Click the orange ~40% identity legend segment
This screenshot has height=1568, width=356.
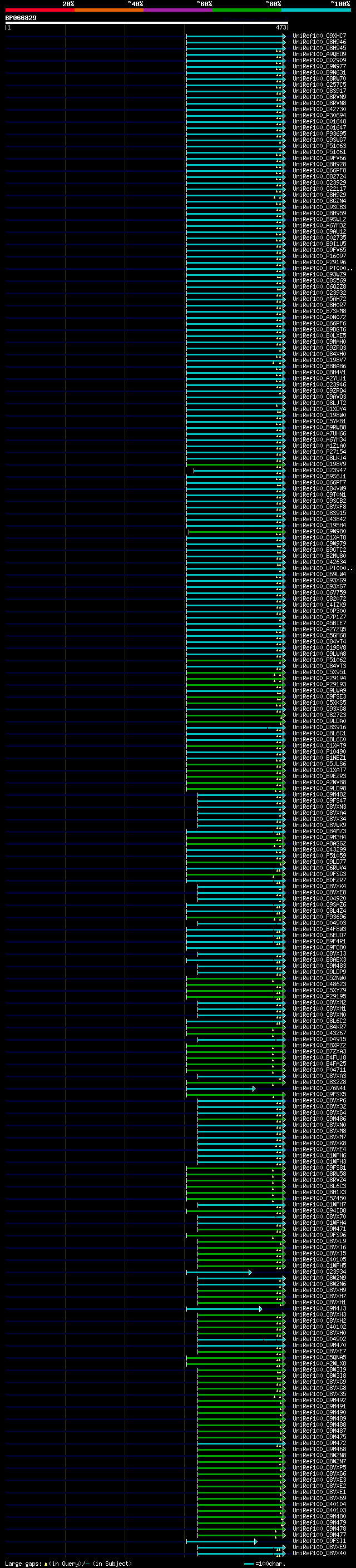[109, 10]
